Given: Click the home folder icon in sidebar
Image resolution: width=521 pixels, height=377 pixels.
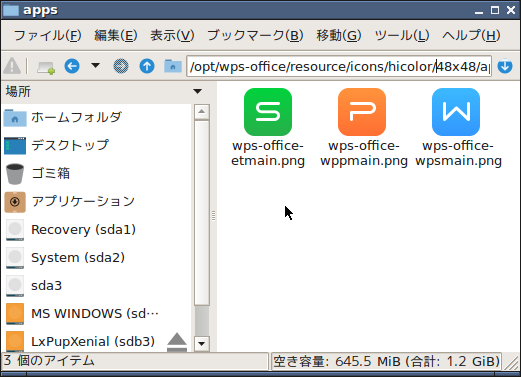Looking at the screenshot, I should [15, 118].
